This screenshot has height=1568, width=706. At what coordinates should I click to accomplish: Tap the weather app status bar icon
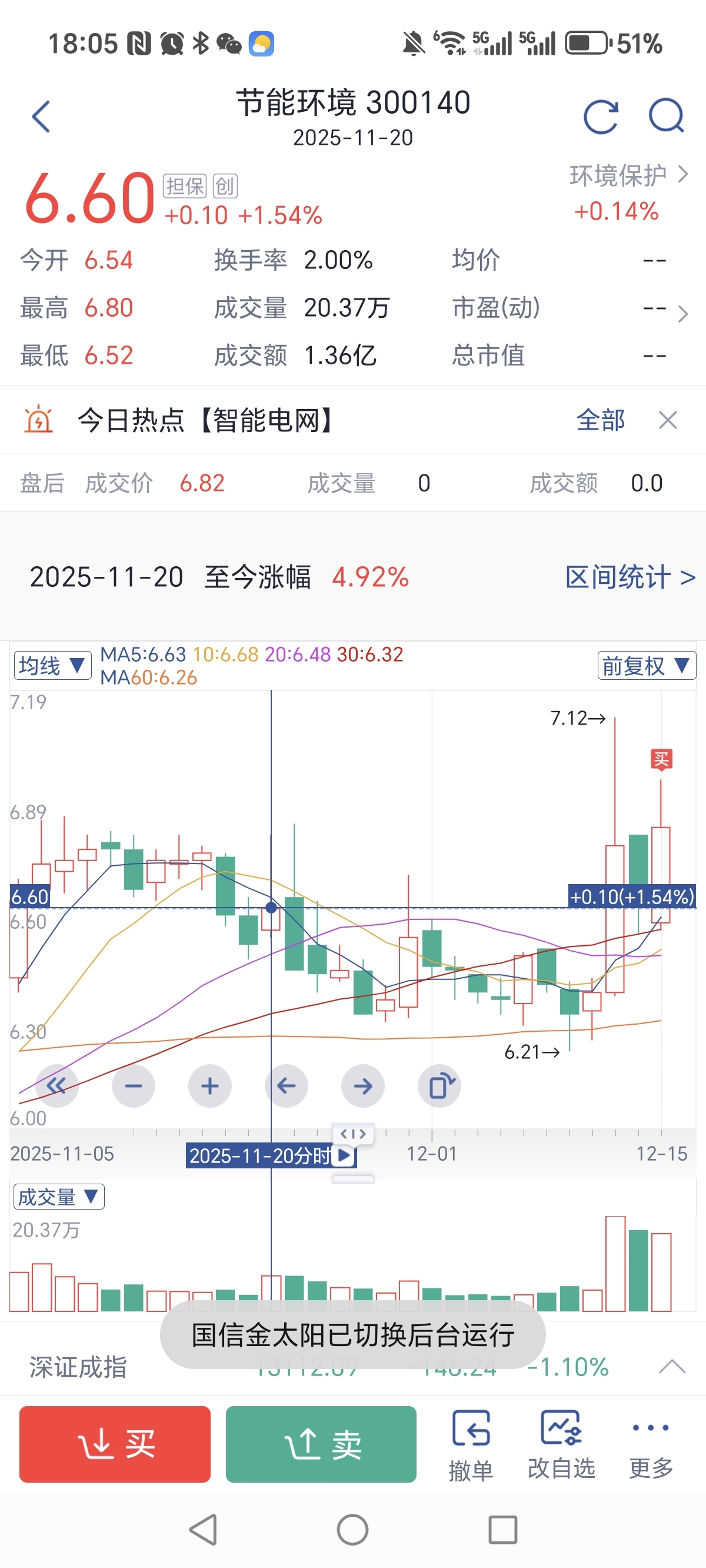coord(262,44)
